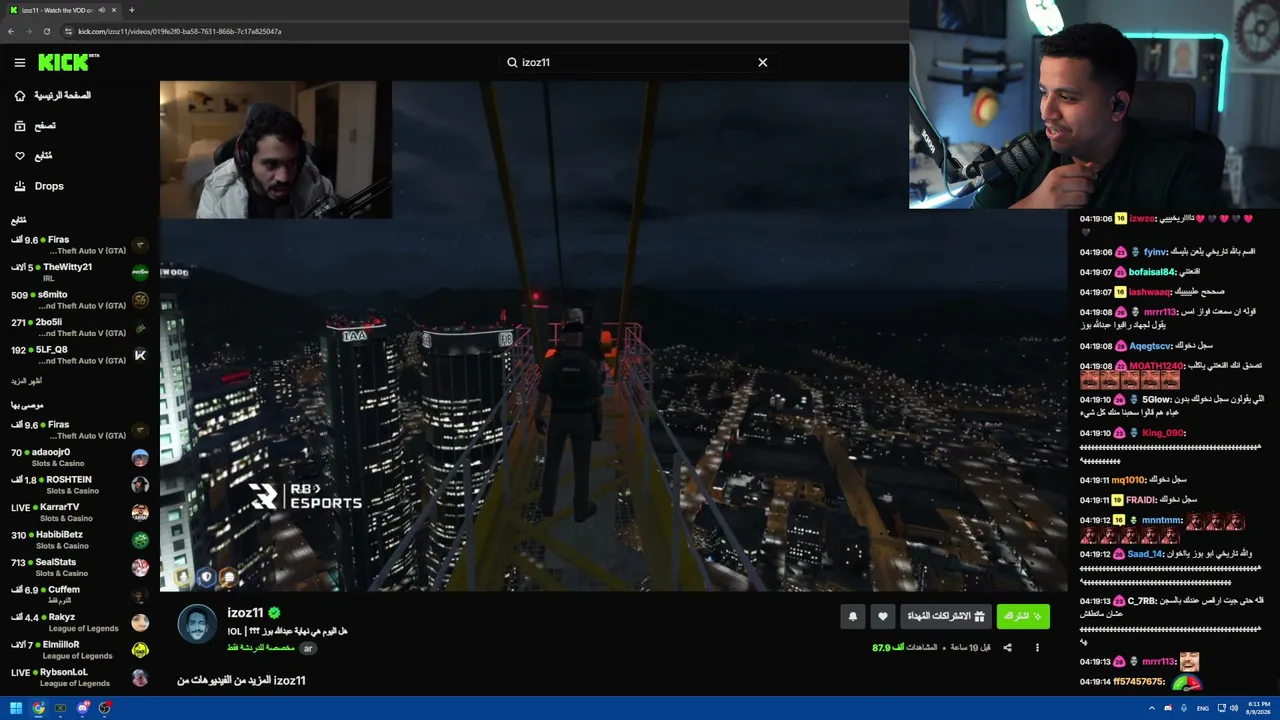Viewport: 1280px width, 720px height.
Task: Click username King_090 in chat
Action: click(1163, 433)
